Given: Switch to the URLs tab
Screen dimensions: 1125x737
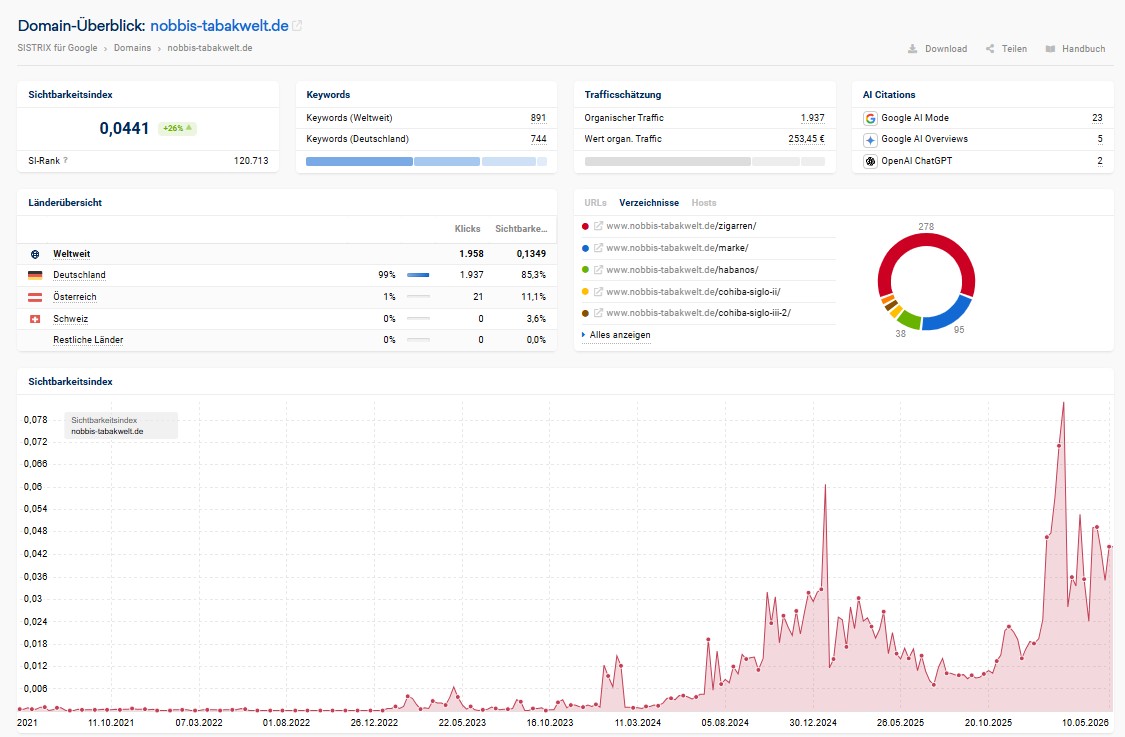Looking at the screenshot, I should (x=596, y=203).
